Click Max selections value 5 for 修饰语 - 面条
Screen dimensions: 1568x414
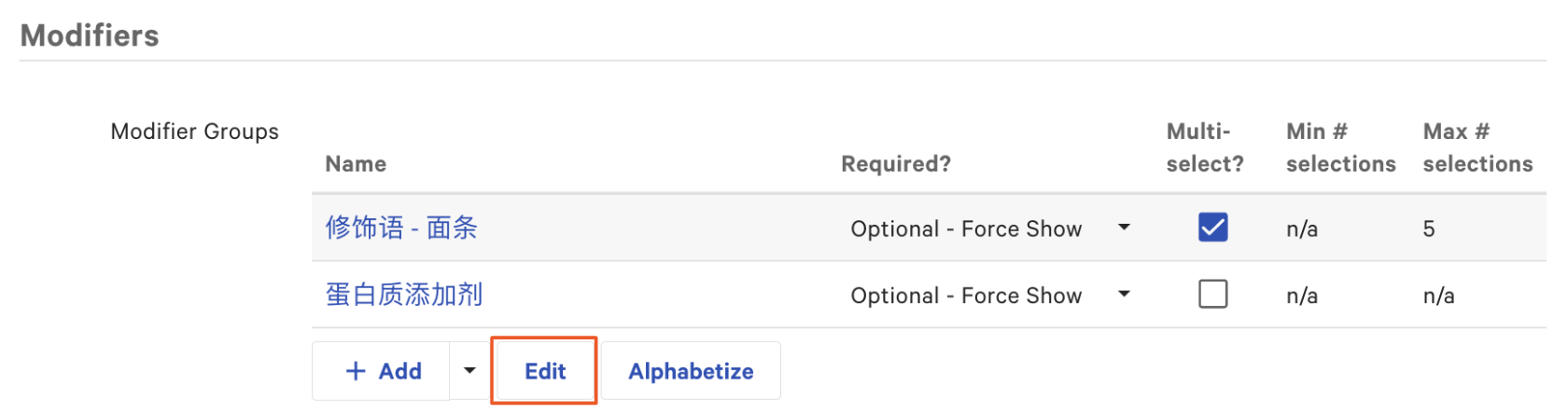pos(1429,229)
